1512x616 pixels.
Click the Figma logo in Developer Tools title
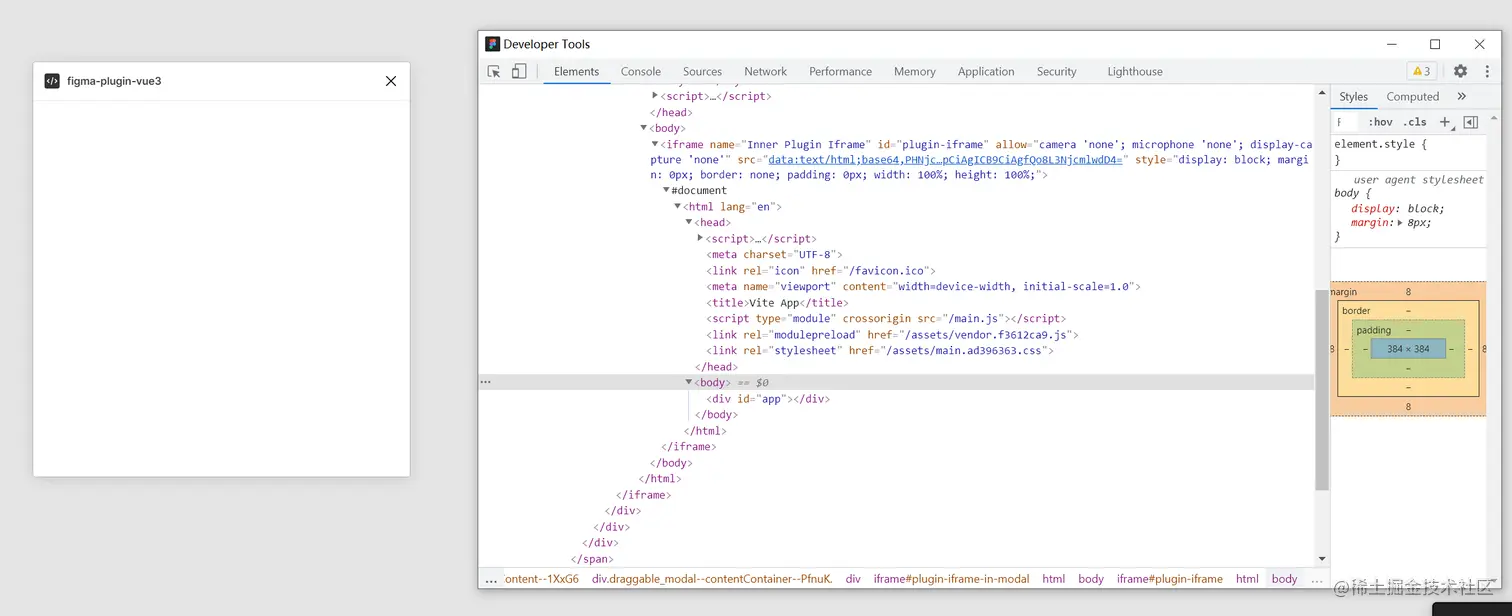click(492, 44)
